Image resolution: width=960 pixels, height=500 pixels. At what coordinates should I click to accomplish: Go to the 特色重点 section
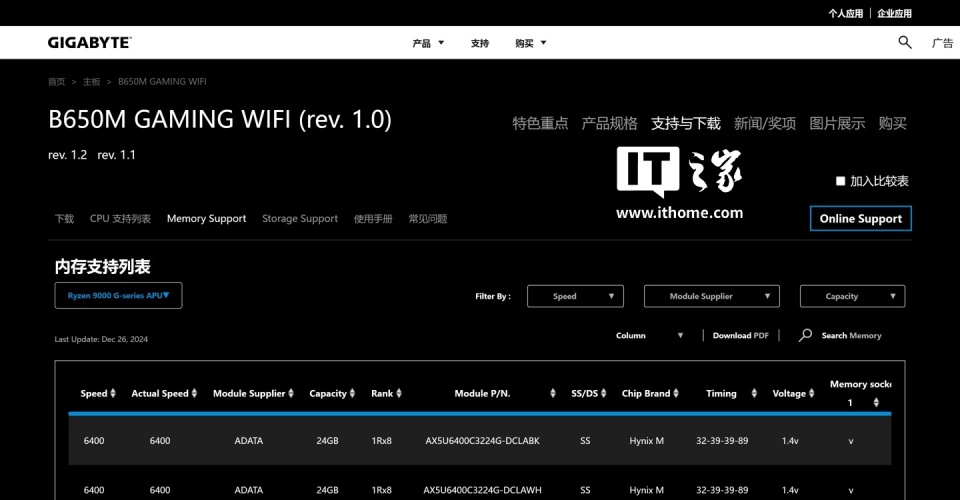[x=540, y=124]
